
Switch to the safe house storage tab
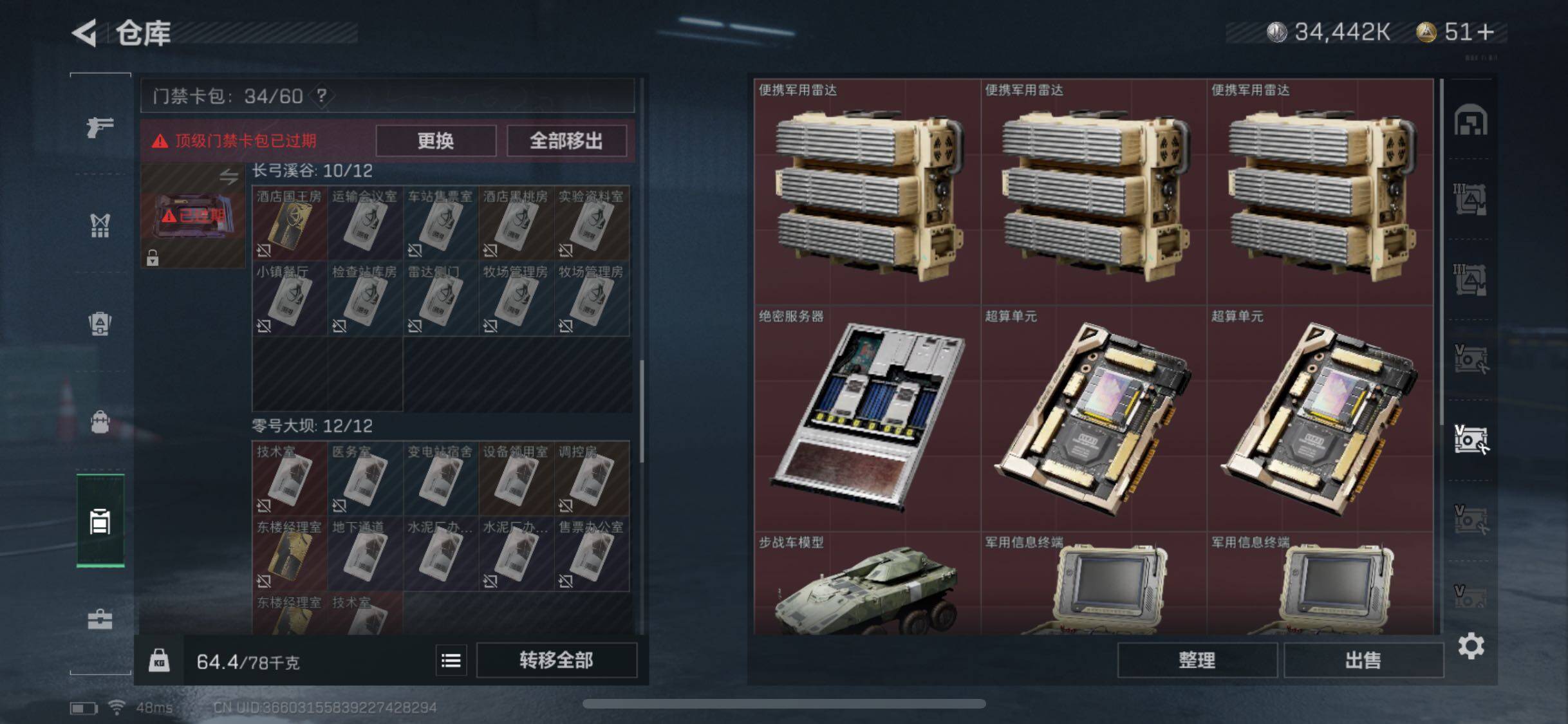click(1470, 120)
